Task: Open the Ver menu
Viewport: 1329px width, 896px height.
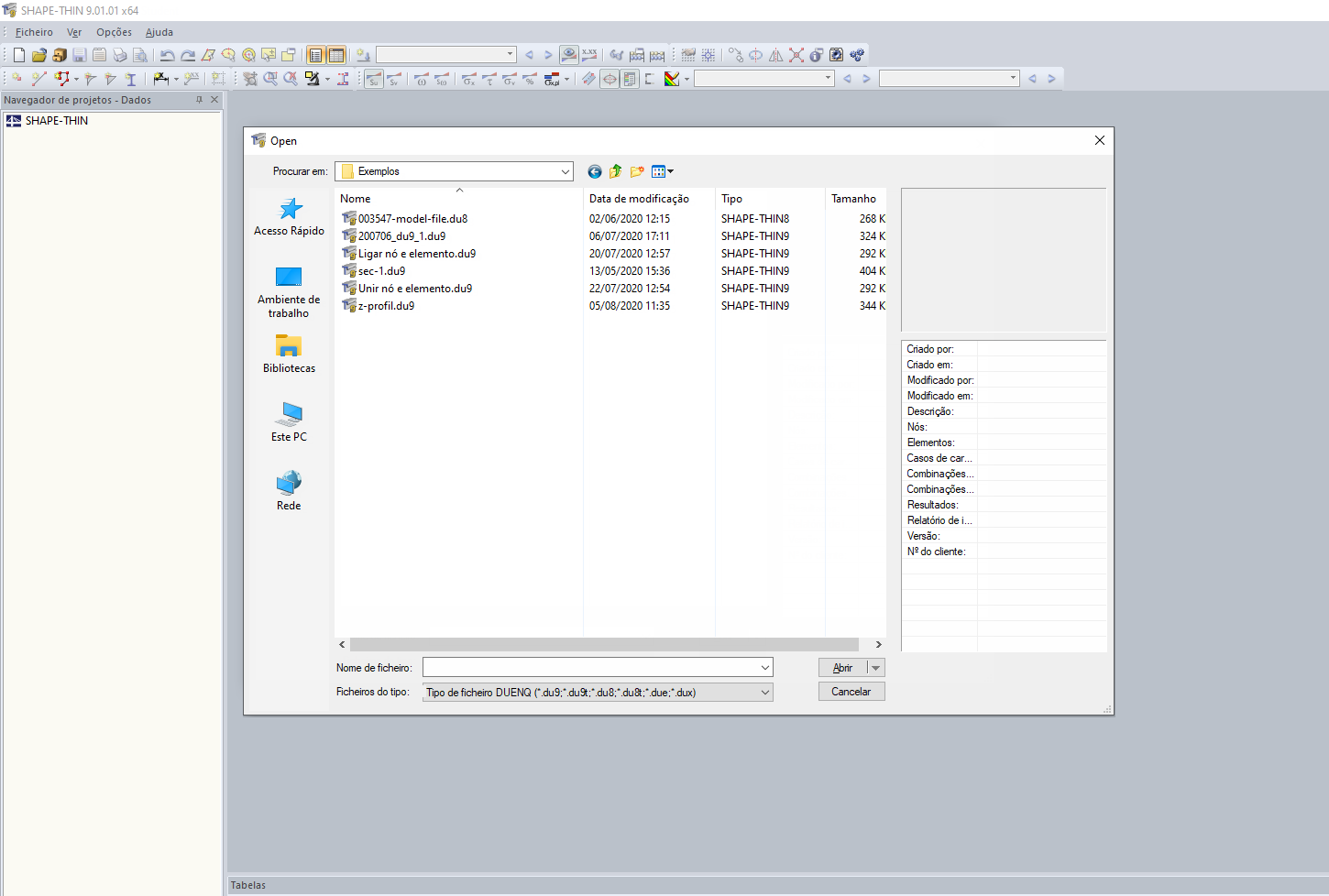Action: (x=74, y=32)
